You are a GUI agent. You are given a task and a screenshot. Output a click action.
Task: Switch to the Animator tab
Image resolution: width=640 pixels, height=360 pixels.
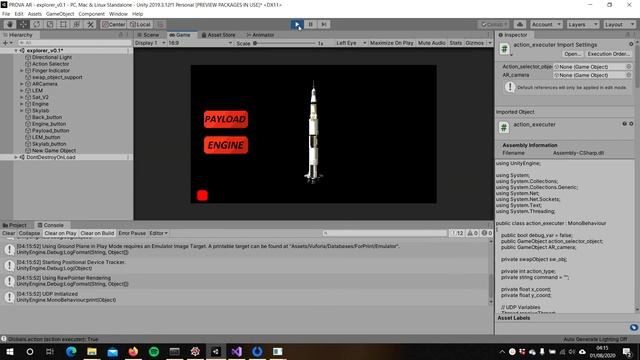(x=260, y=35)
